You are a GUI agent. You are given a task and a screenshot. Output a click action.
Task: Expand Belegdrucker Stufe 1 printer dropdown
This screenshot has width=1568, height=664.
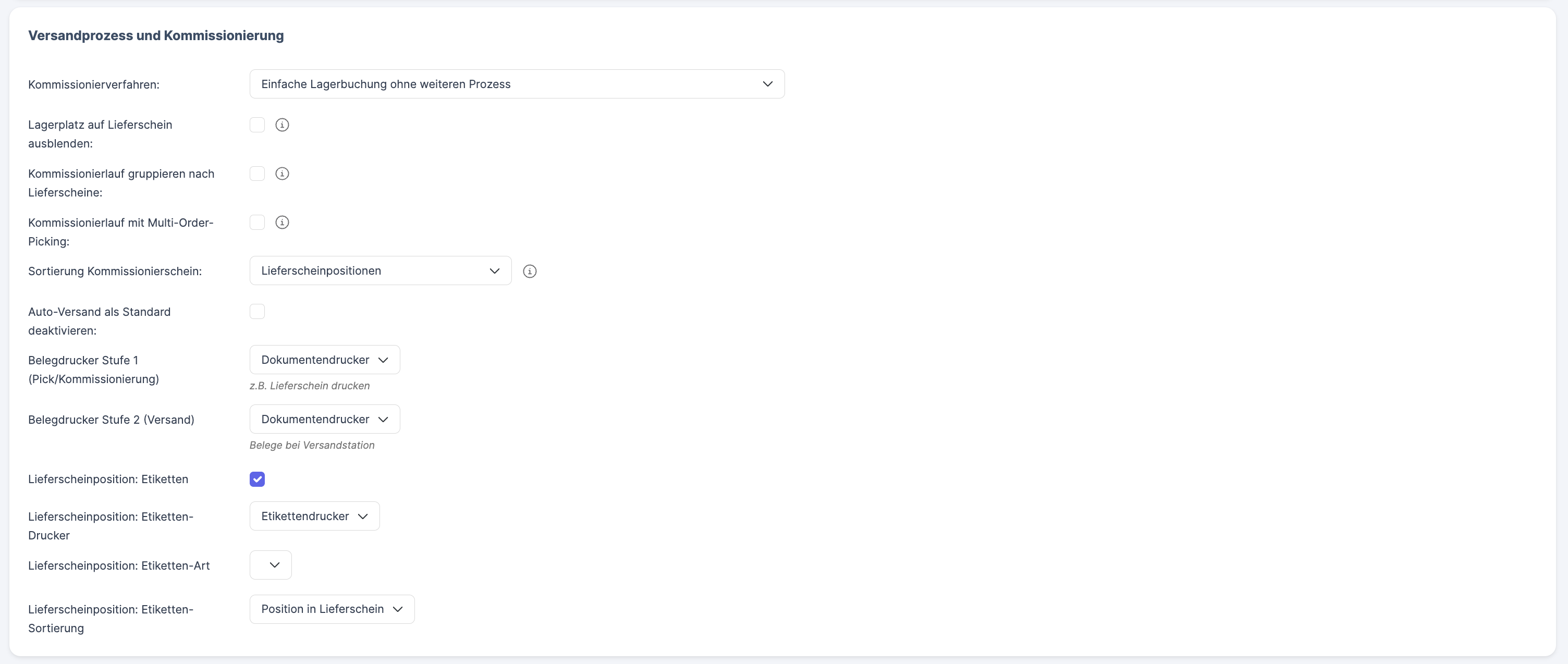(x=324, y=360)
